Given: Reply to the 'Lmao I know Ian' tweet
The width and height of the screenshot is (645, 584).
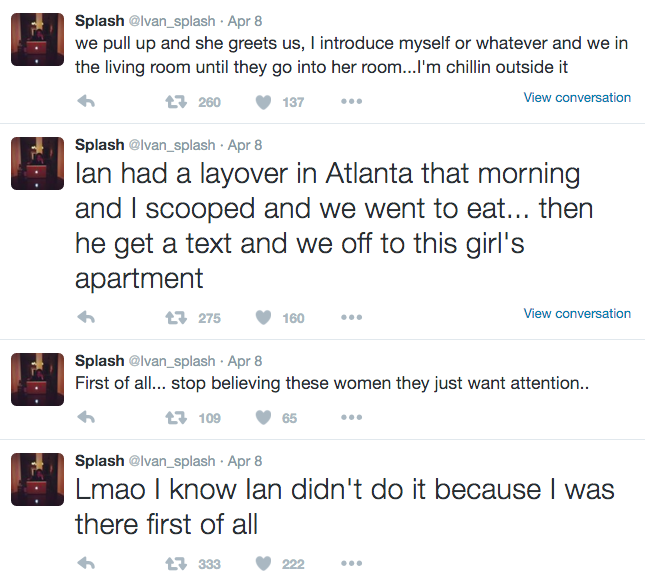Looking at the screenshot, I should coord(86,563).
